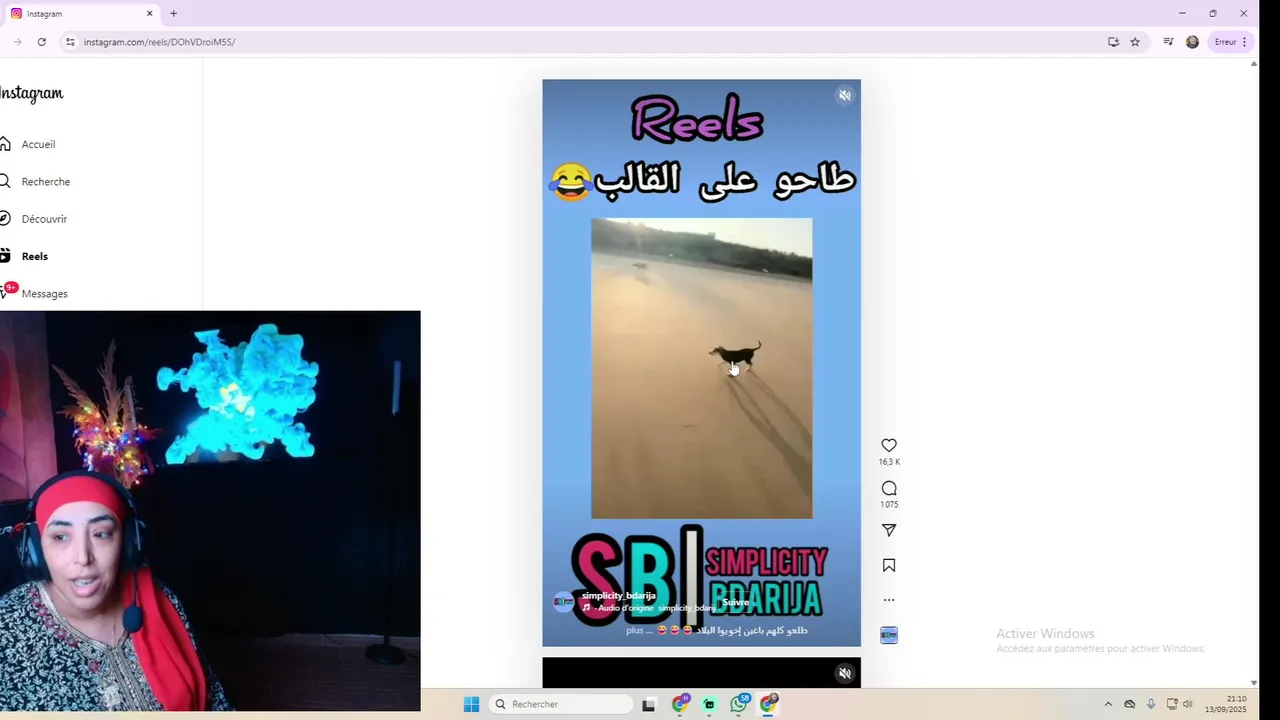The image size is (1280, 720).
Task: Unmute the current reel via speaker icon
Action: click(x=845, y=95)
